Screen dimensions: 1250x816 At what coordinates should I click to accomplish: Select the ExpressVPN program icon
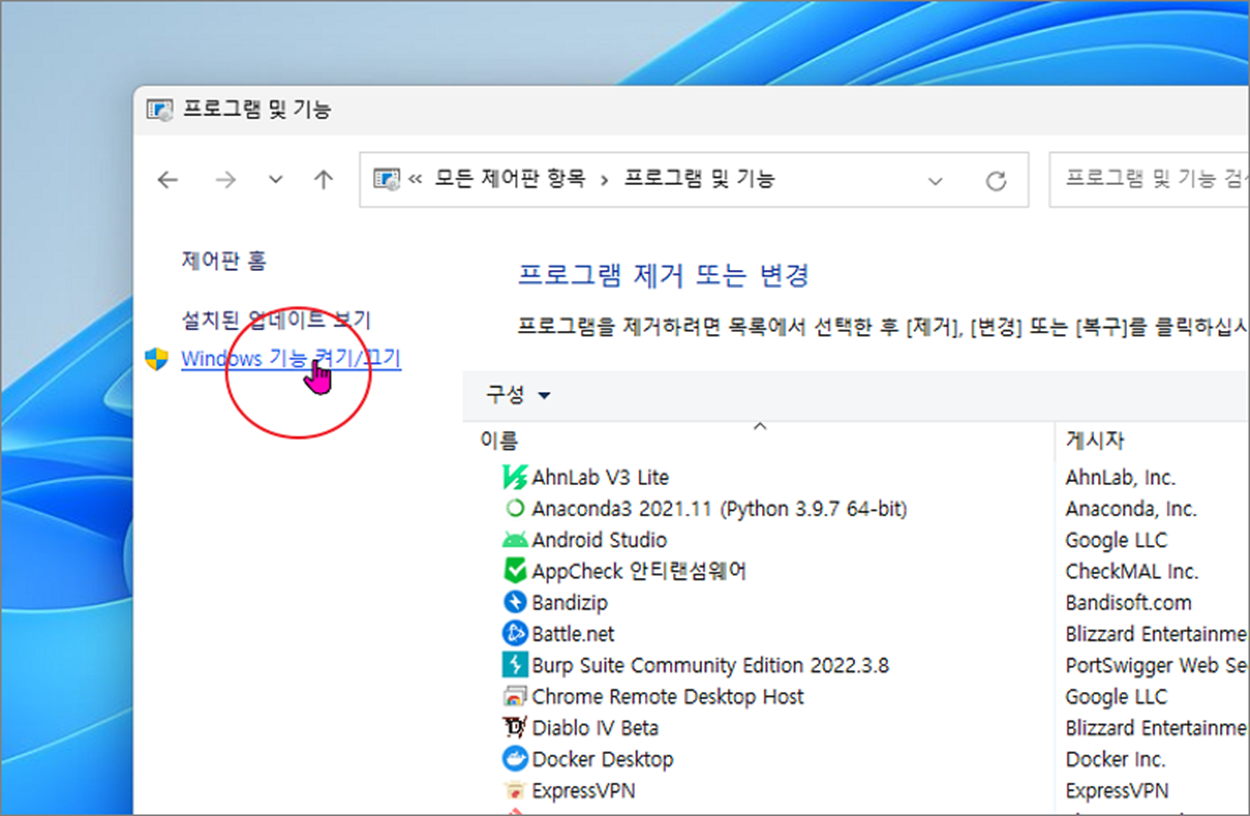(x=515, y=790)
